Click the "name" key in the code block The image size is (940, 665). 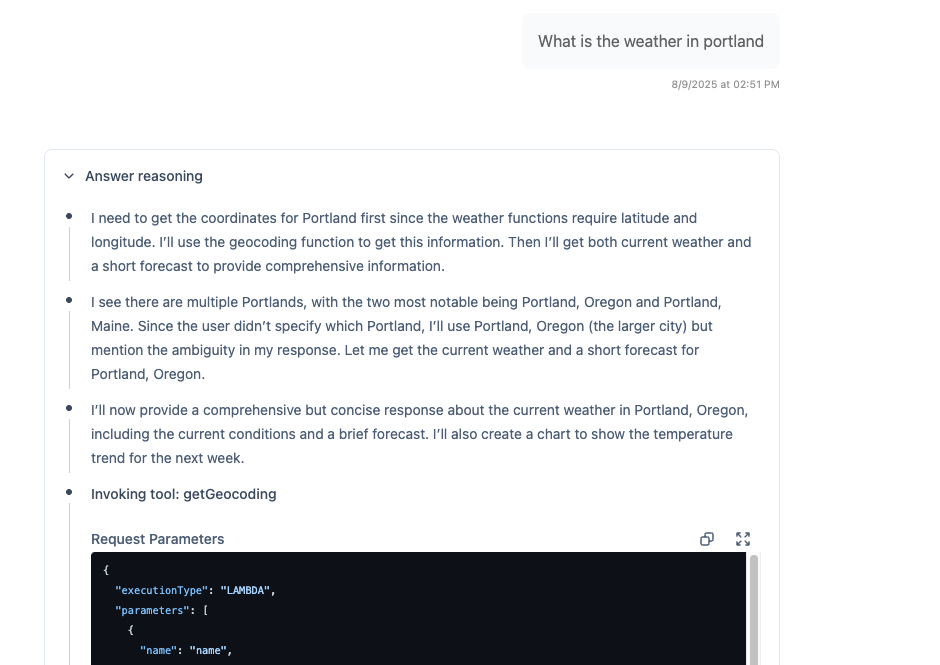(x=158, y=651)
